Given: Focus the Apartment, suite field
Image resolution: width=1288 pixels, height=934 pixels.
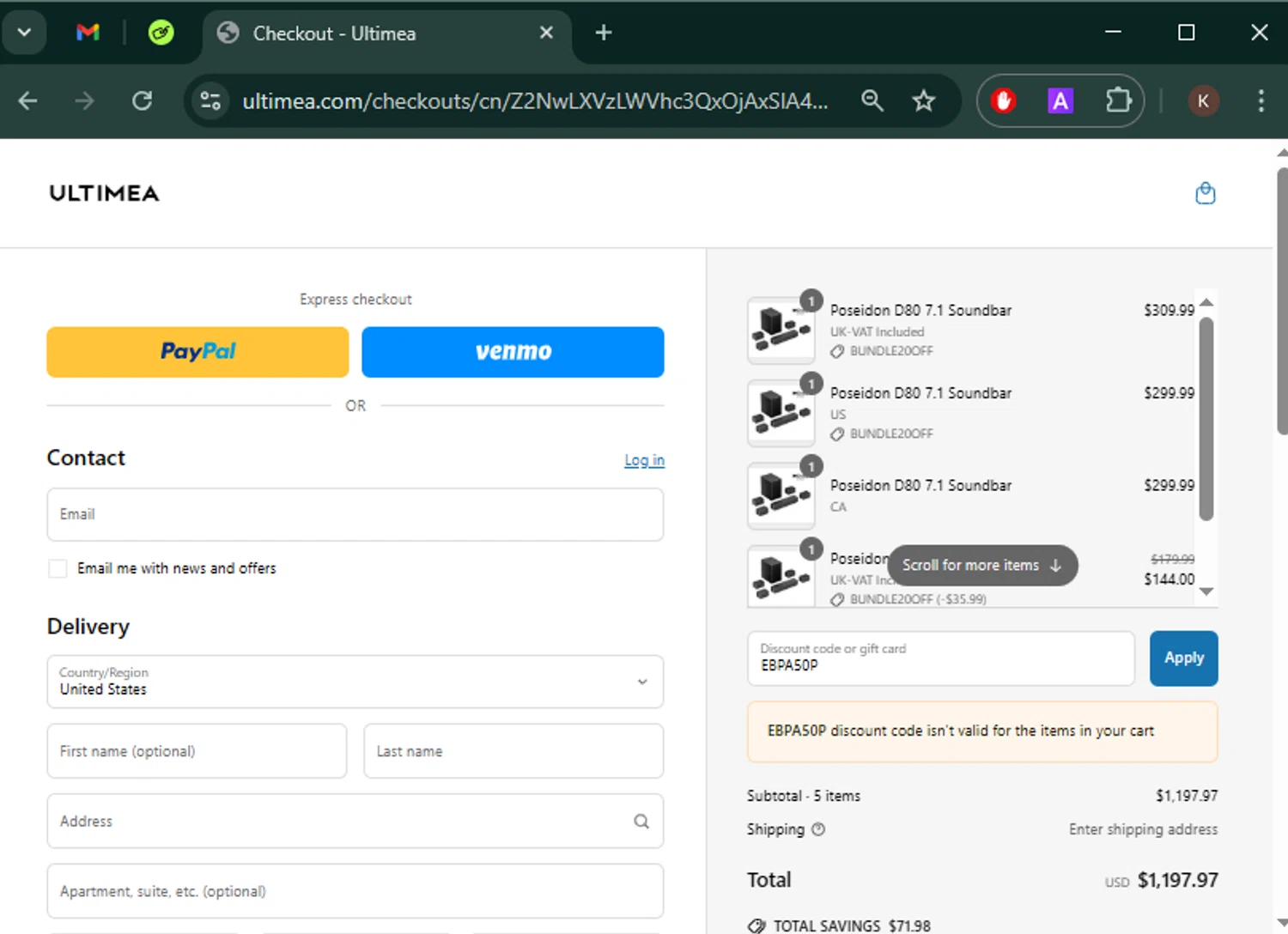Looking at the screenshot, I should tap(355, 891).
